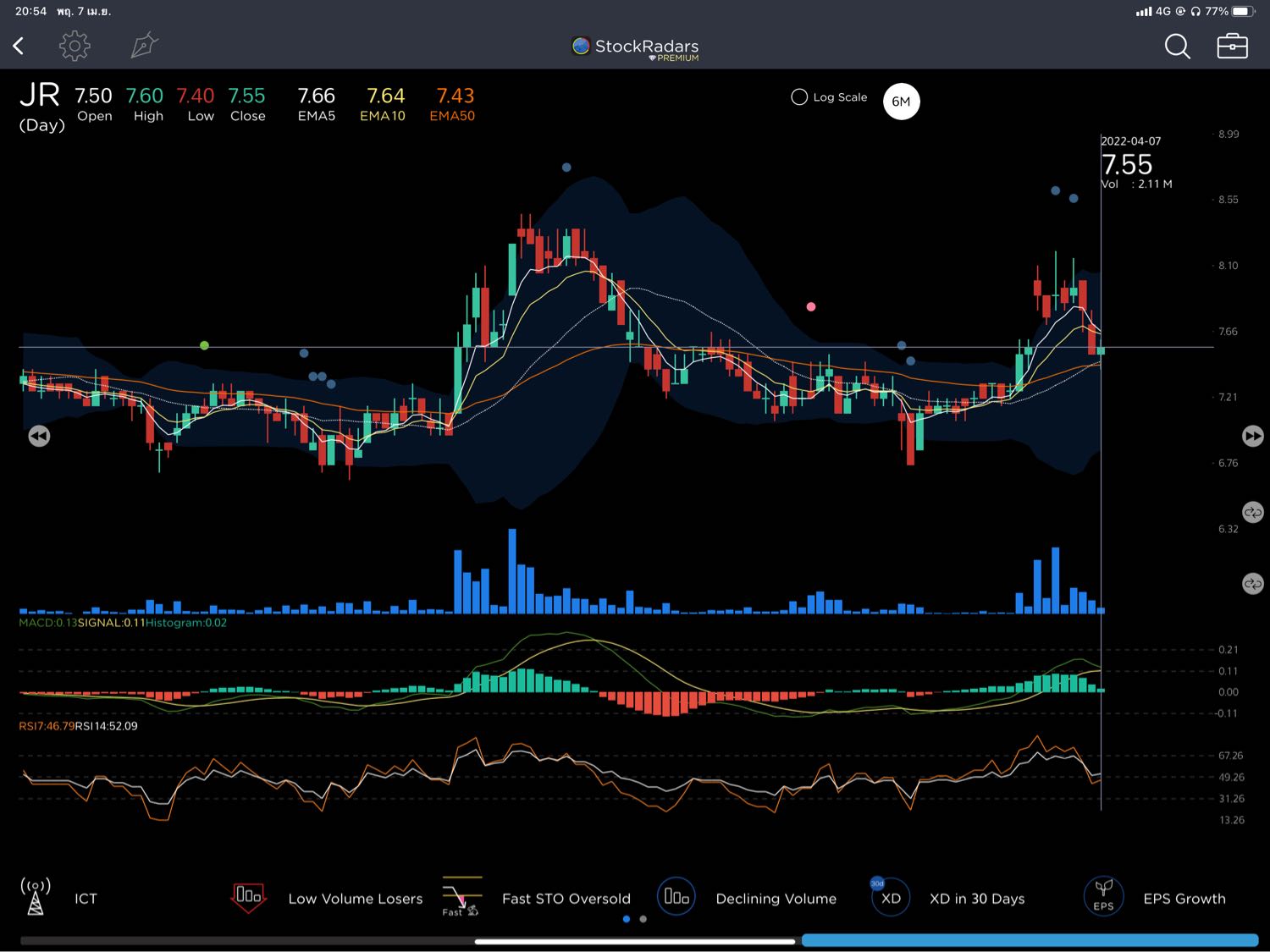Open the settings gear icon
This screenshot has height=952, width=1270.
(x=75, y=46)
